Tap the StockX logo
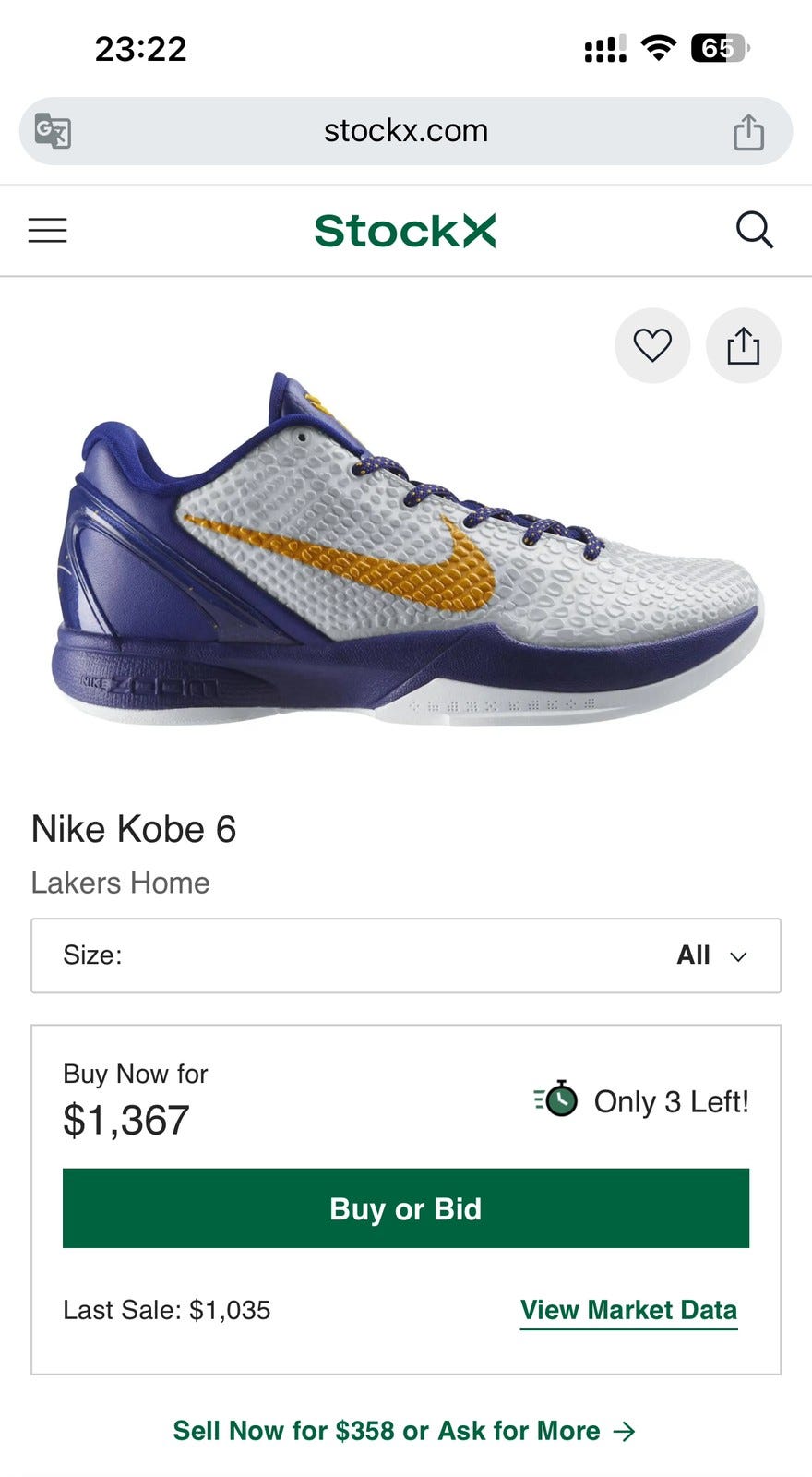The width and height of the screenshot is (812, 1477). pos(405,231)
